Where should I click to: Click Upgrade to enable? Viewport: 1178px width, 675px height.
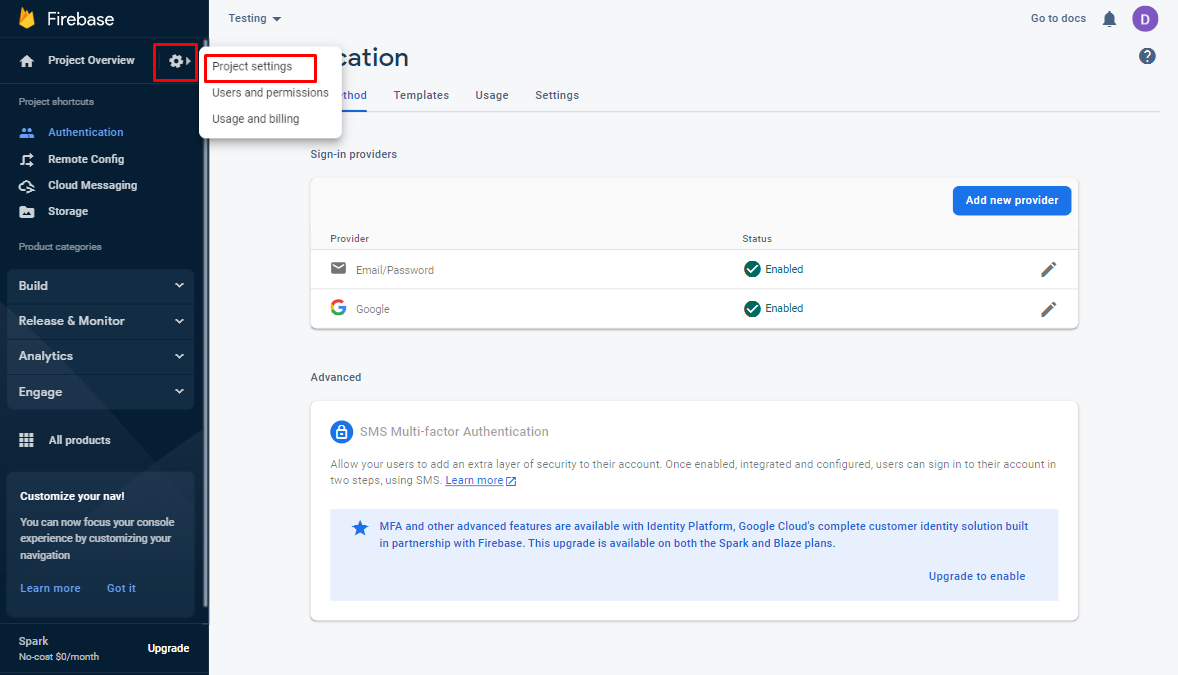pyautogui.click(x=977, y=577)
